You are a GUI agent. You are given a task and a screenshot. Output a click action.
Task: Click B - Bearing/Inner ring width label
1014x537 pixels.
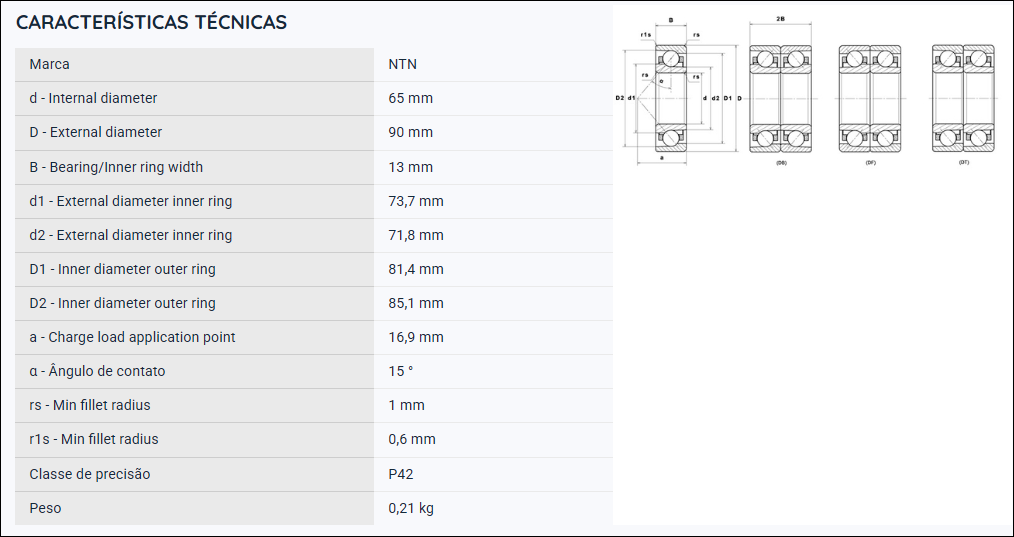point(116,167)
